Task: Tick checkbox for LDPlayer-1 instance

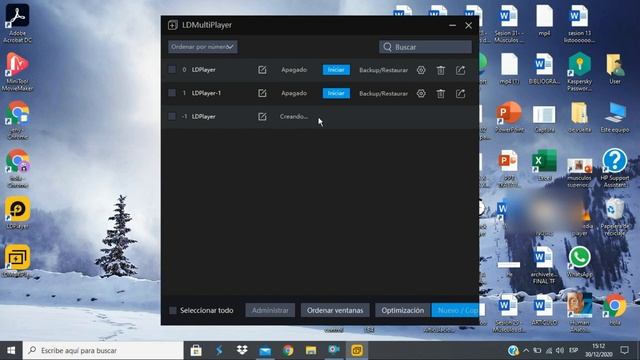Action: point(172,93)
